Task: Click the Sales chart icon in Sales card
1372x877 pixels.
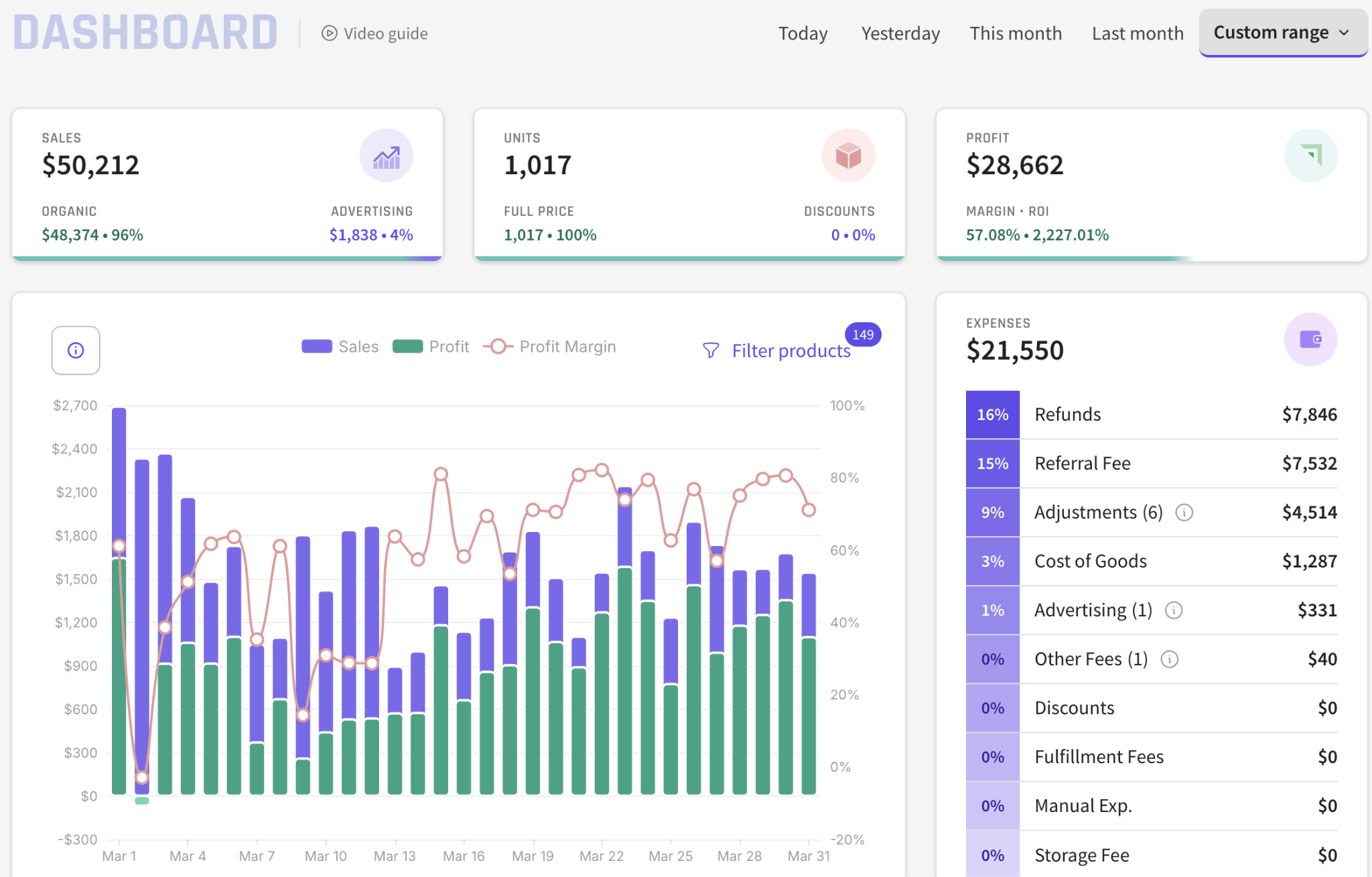Action: [387, 155]
